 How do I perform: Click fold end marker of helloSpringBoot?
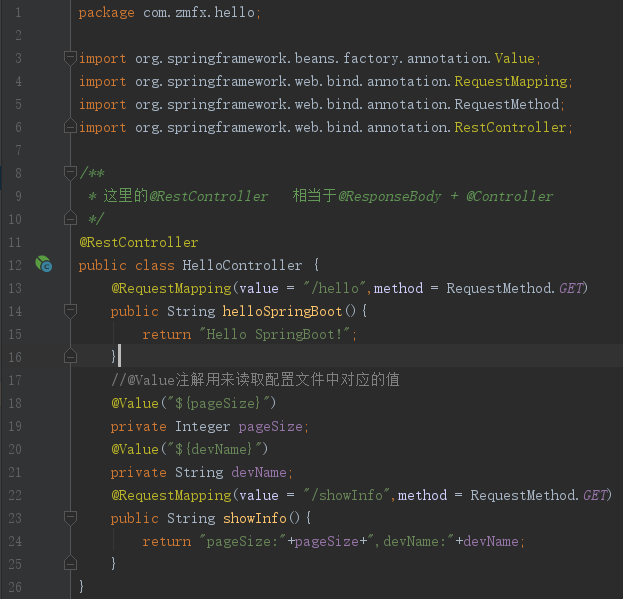(70, 356)
